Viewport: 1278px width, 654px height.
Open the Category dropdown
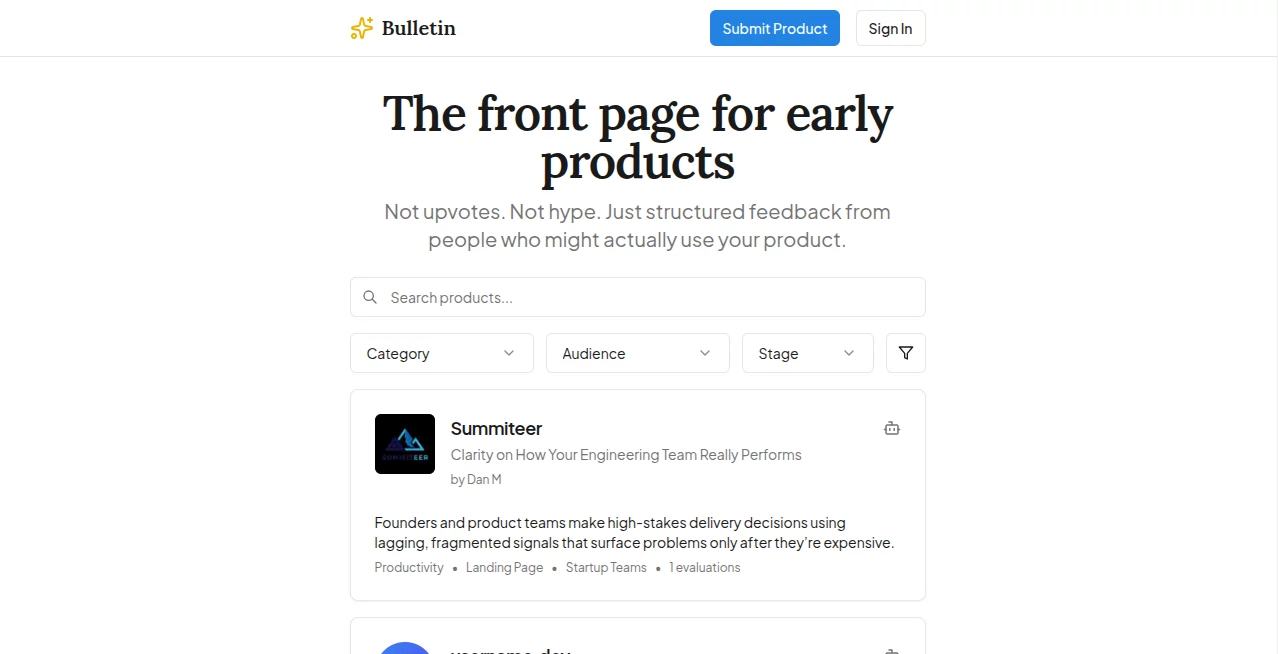click(x=441, y=353)
